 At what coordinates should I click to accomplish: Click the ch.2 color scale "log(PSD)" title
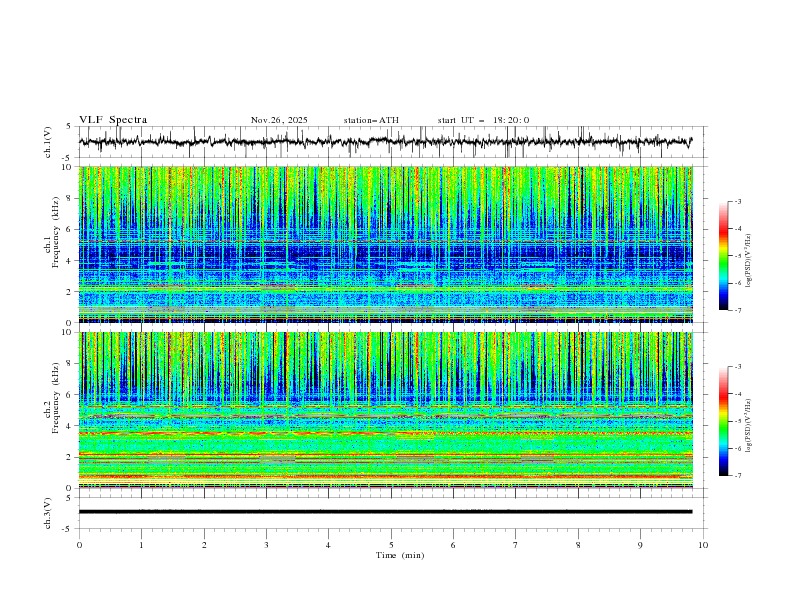click(748, 426)
